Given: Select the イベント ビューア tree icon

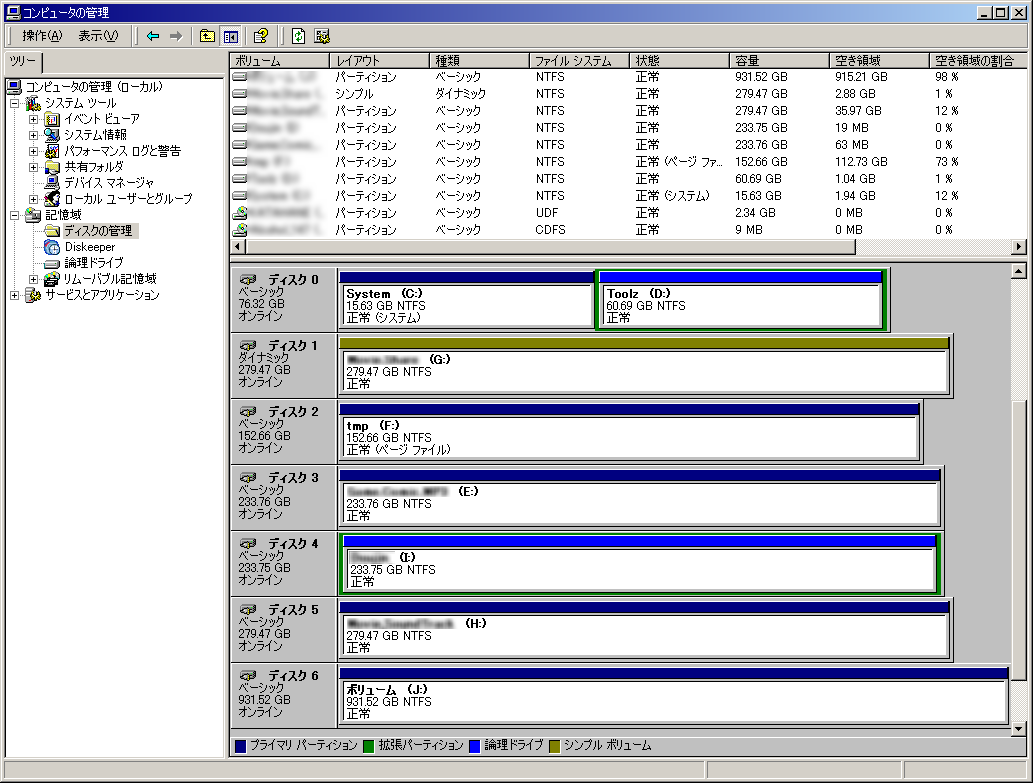Looking at the screenshot, I should click(x=52, y=119).
